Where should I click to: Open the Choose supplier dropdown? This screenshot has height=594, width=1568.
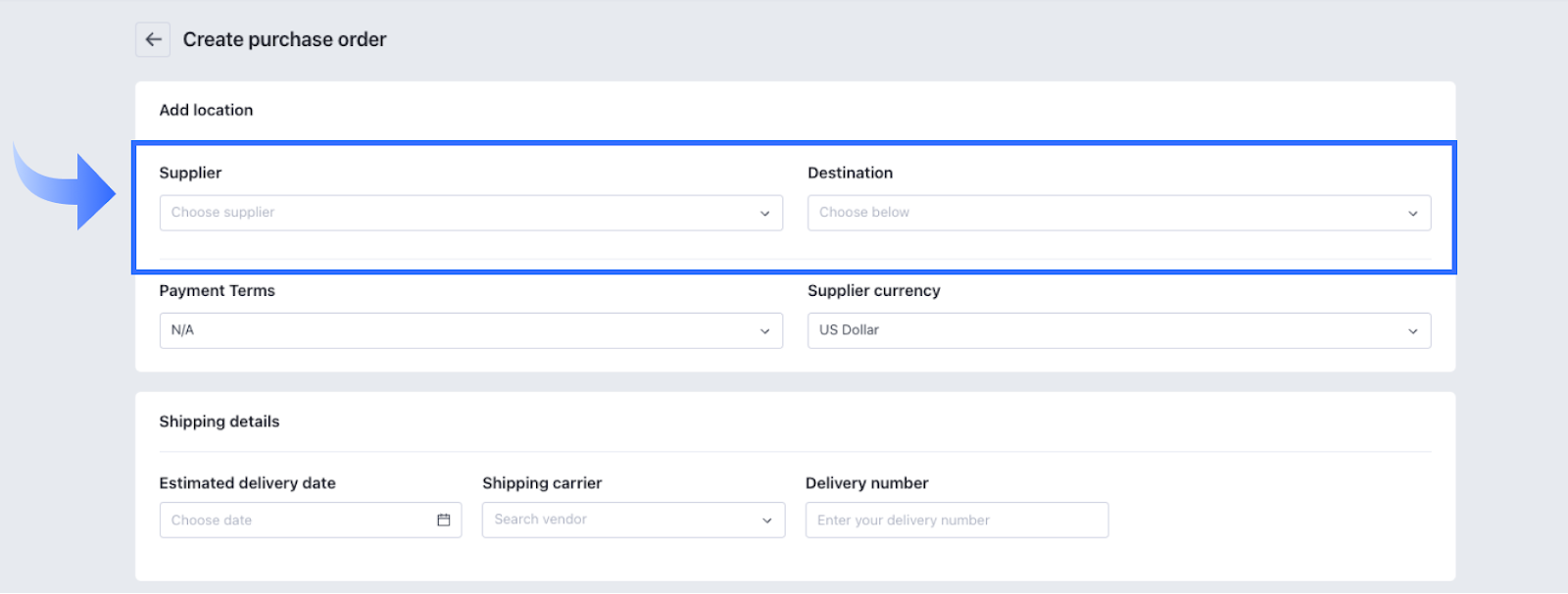tap(470, 213)
